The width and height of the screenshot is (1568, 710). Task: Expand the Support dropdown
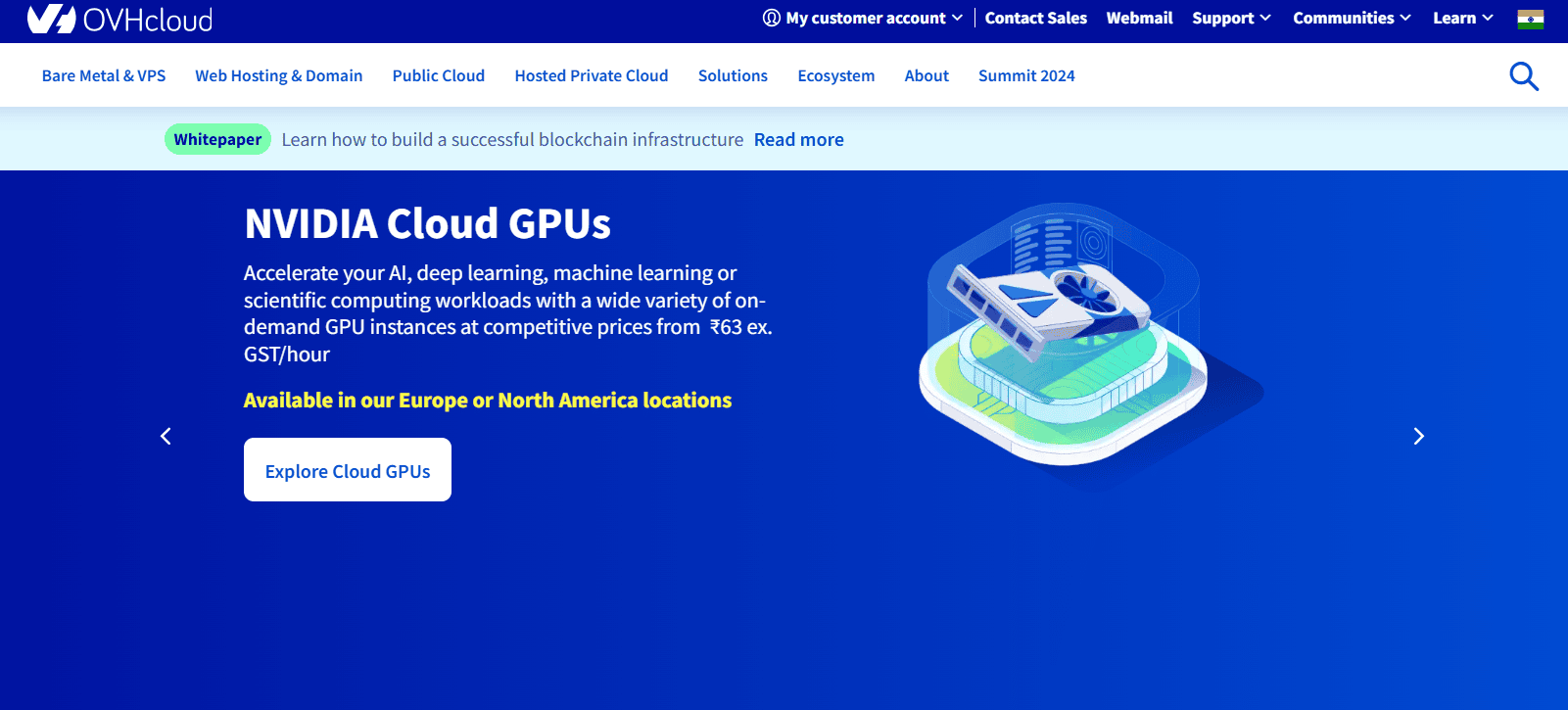tap(1231, 18)
